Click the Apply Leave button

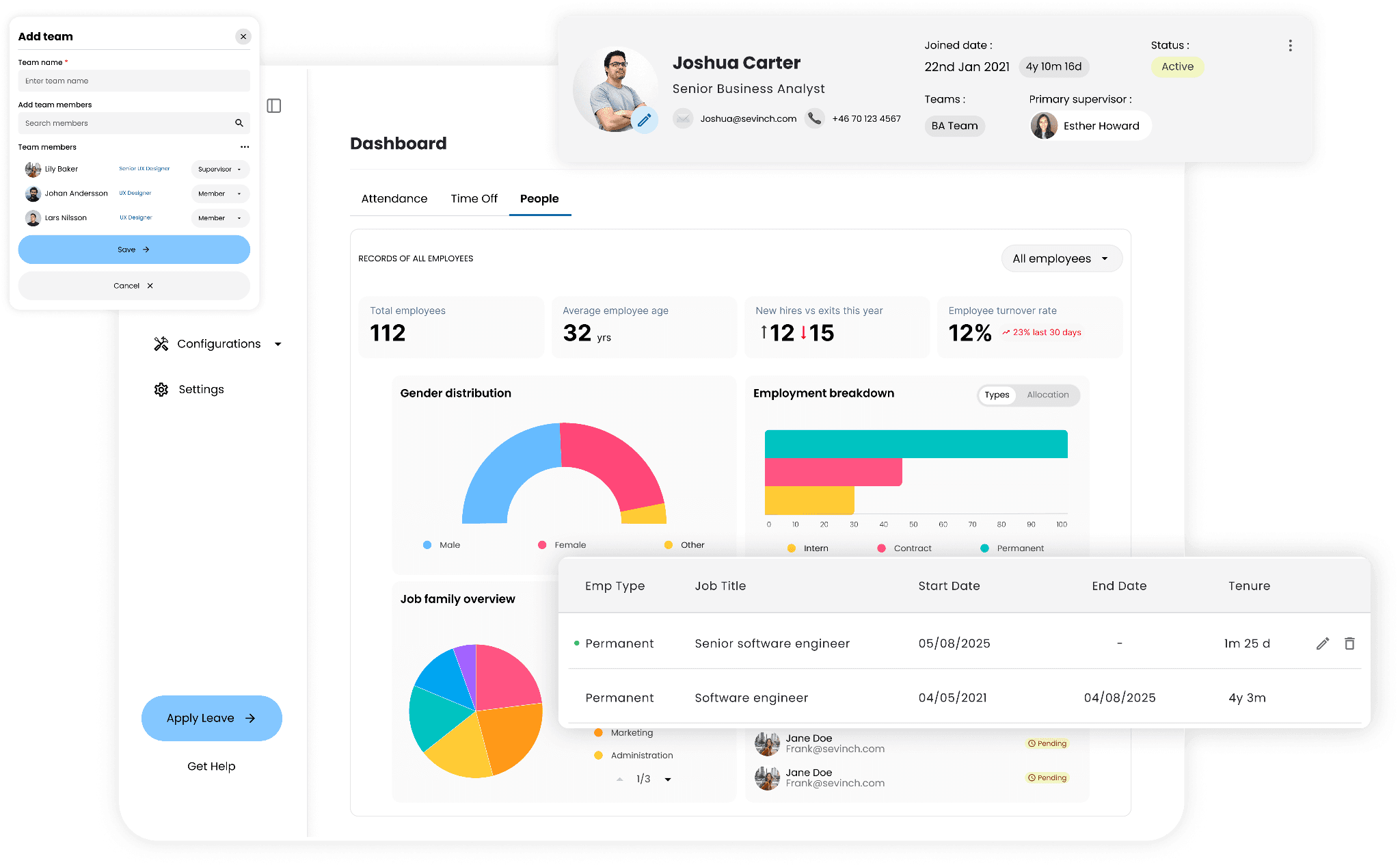[212, 719]
